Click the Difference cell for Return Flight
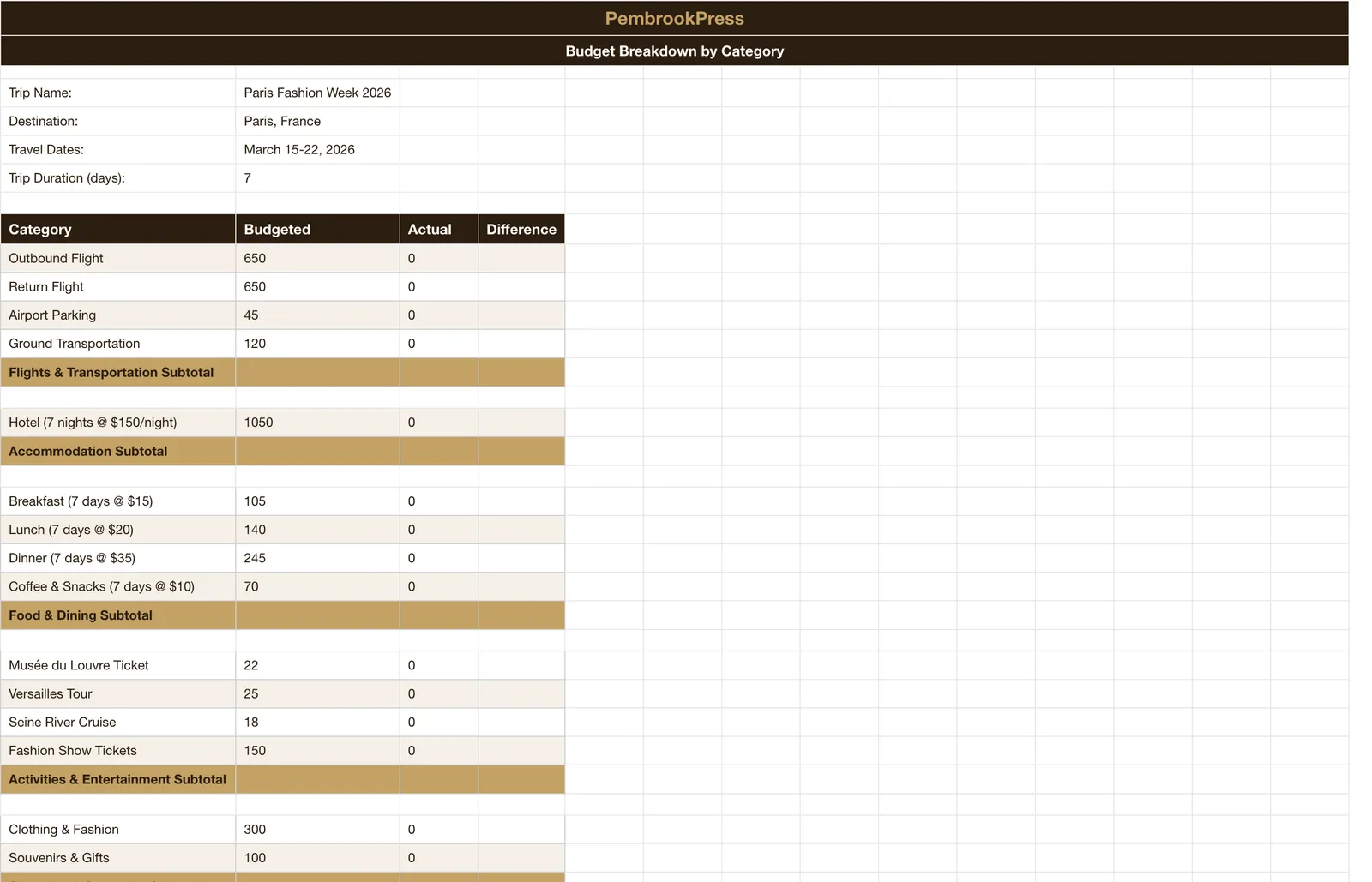Viewport: 1372px width, 882px height. pos(521,286)
